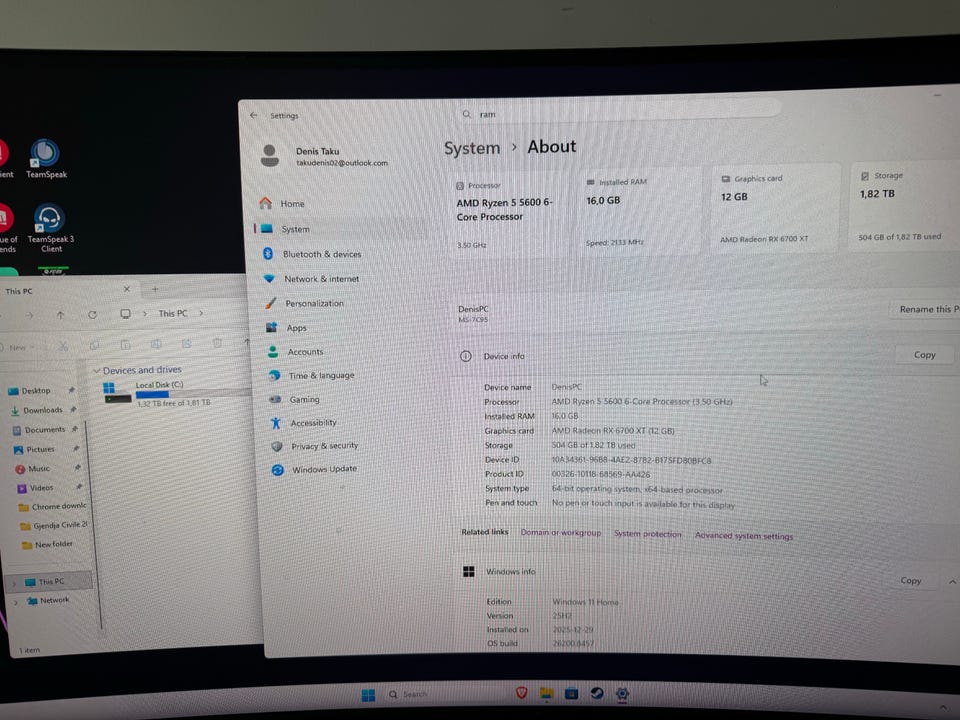Click the Settings back arrow
The height and width of the screenshot is (720, 960).
point(253,115)
